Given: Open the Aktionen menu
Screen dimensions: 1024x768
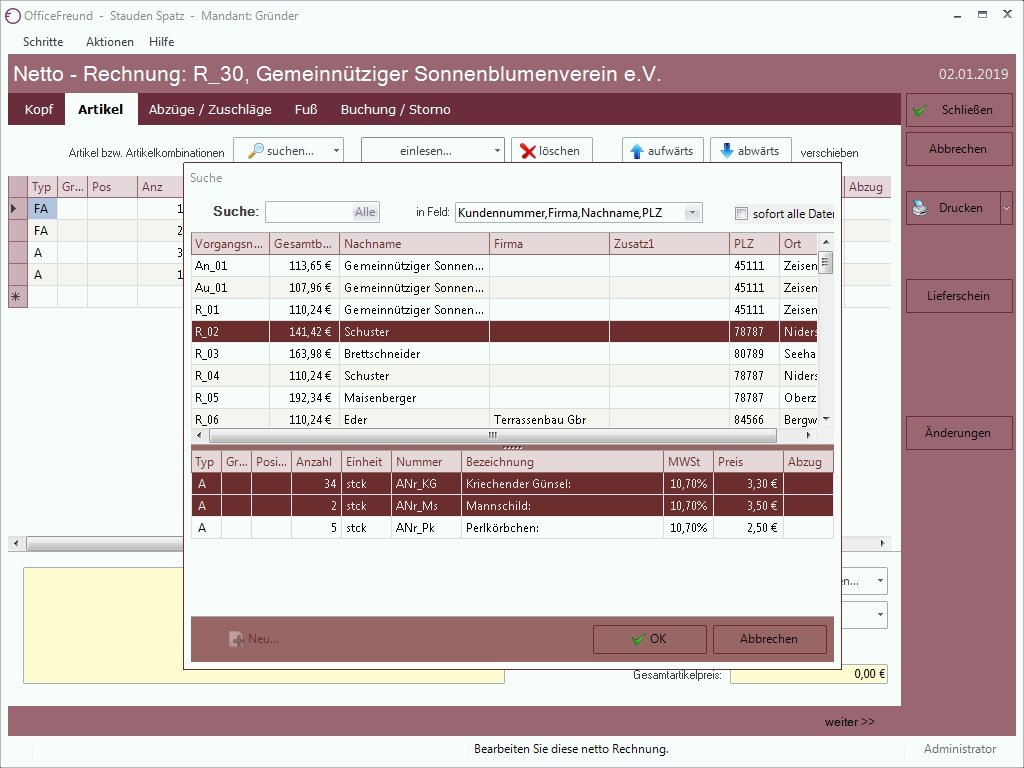Looking at the screenshot, I should (x=110, y=42).
